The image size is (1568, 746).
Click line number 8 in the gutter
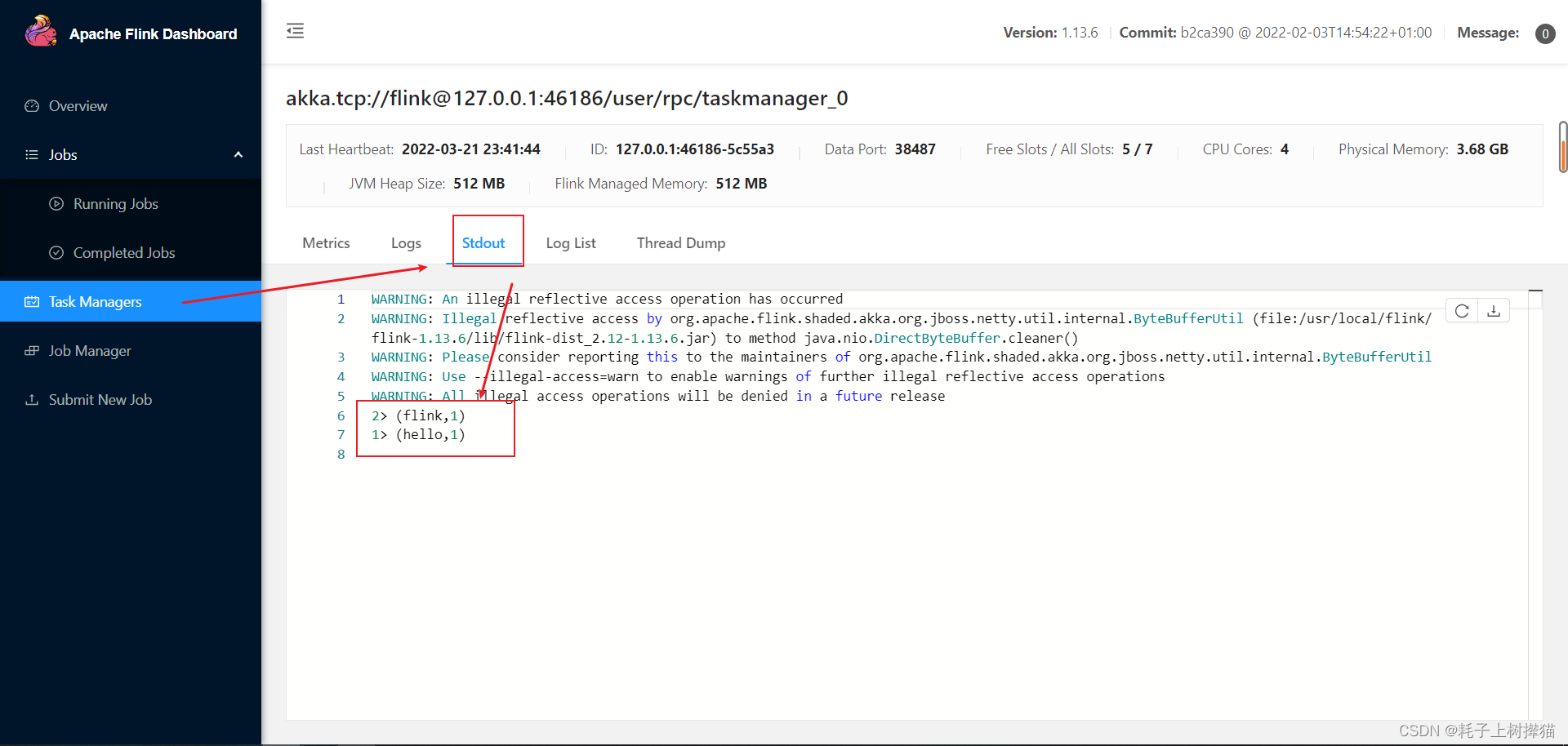coord(341,455)
